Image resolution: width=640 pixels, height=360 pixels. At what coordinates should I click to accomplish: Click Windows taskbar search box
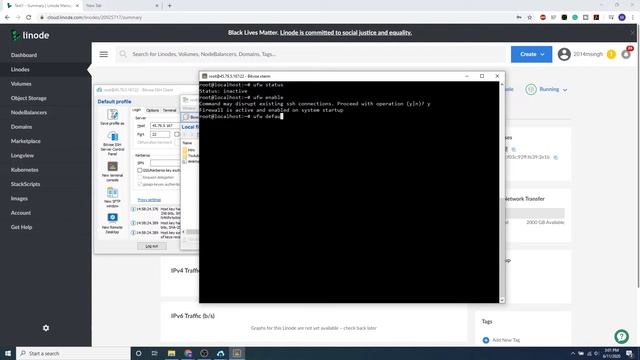73,353
